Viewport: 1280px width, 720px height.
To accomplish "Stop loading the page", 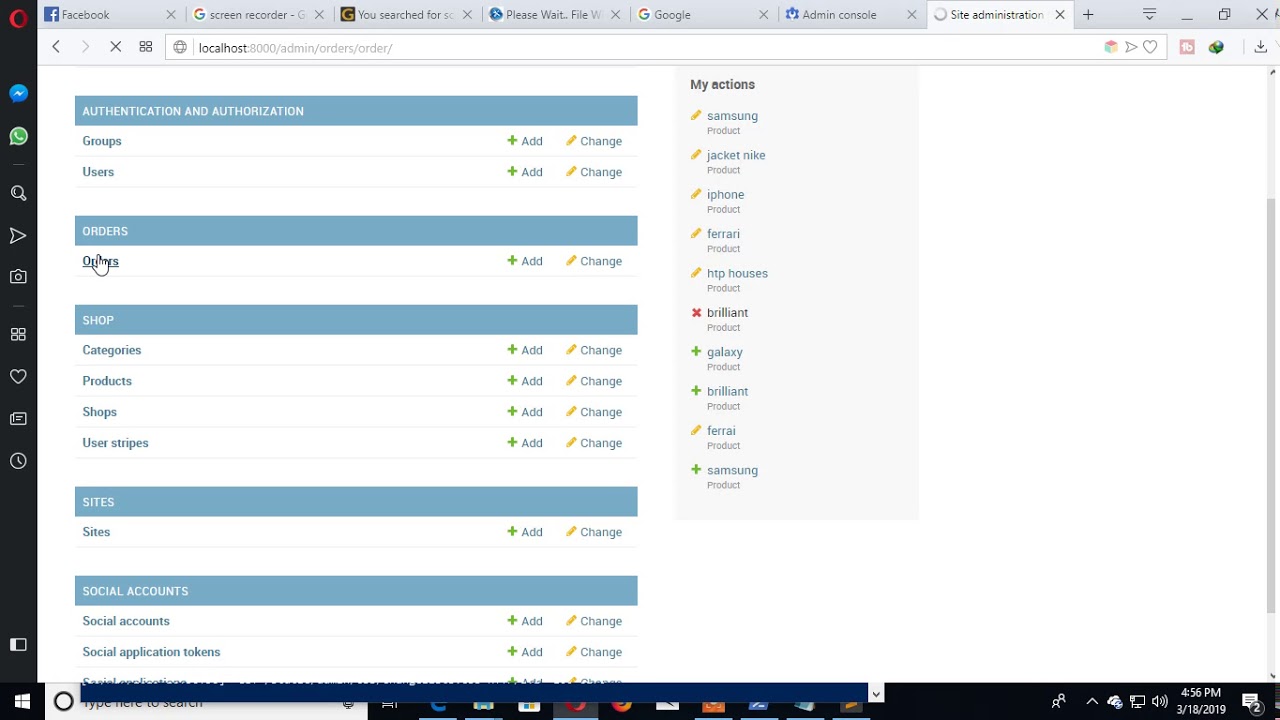I will pyautogui.click(x=115, y=47).
